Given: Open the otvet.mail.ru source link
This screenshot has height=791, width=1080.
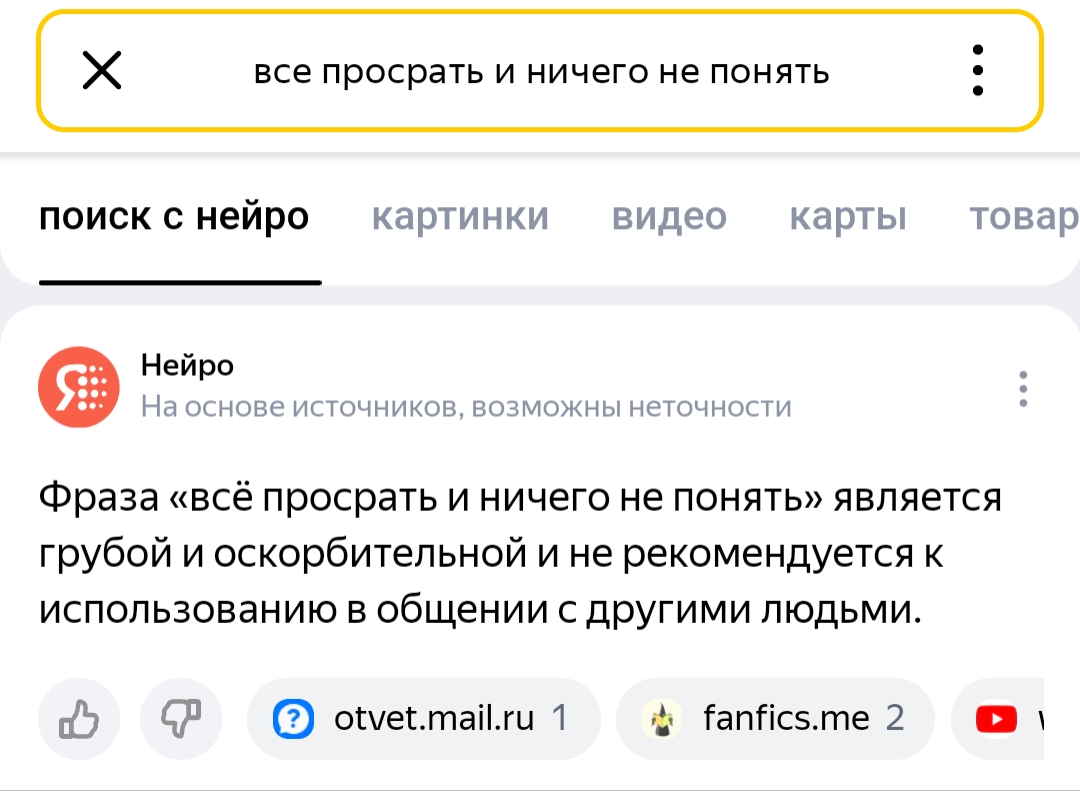Looking at the screenshot, I should tap(424, 719).
